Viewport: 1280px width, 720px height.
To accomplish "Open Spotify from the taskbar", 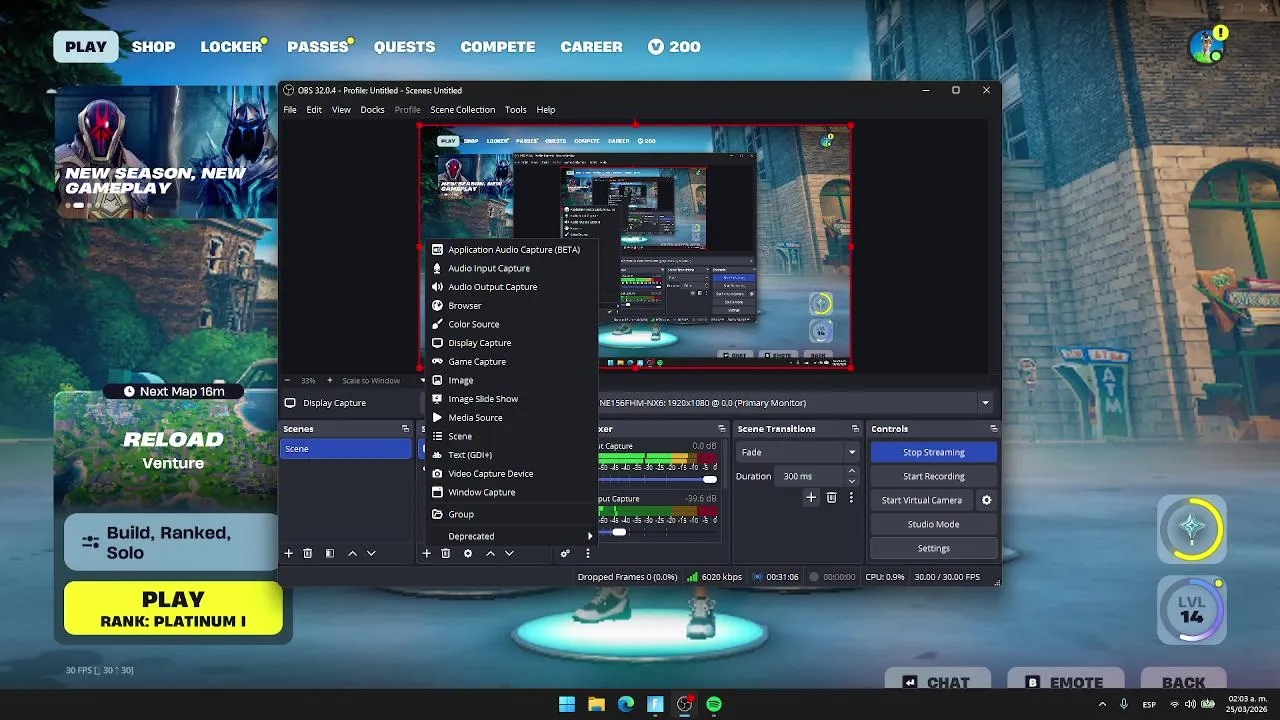I will point(714,704).
